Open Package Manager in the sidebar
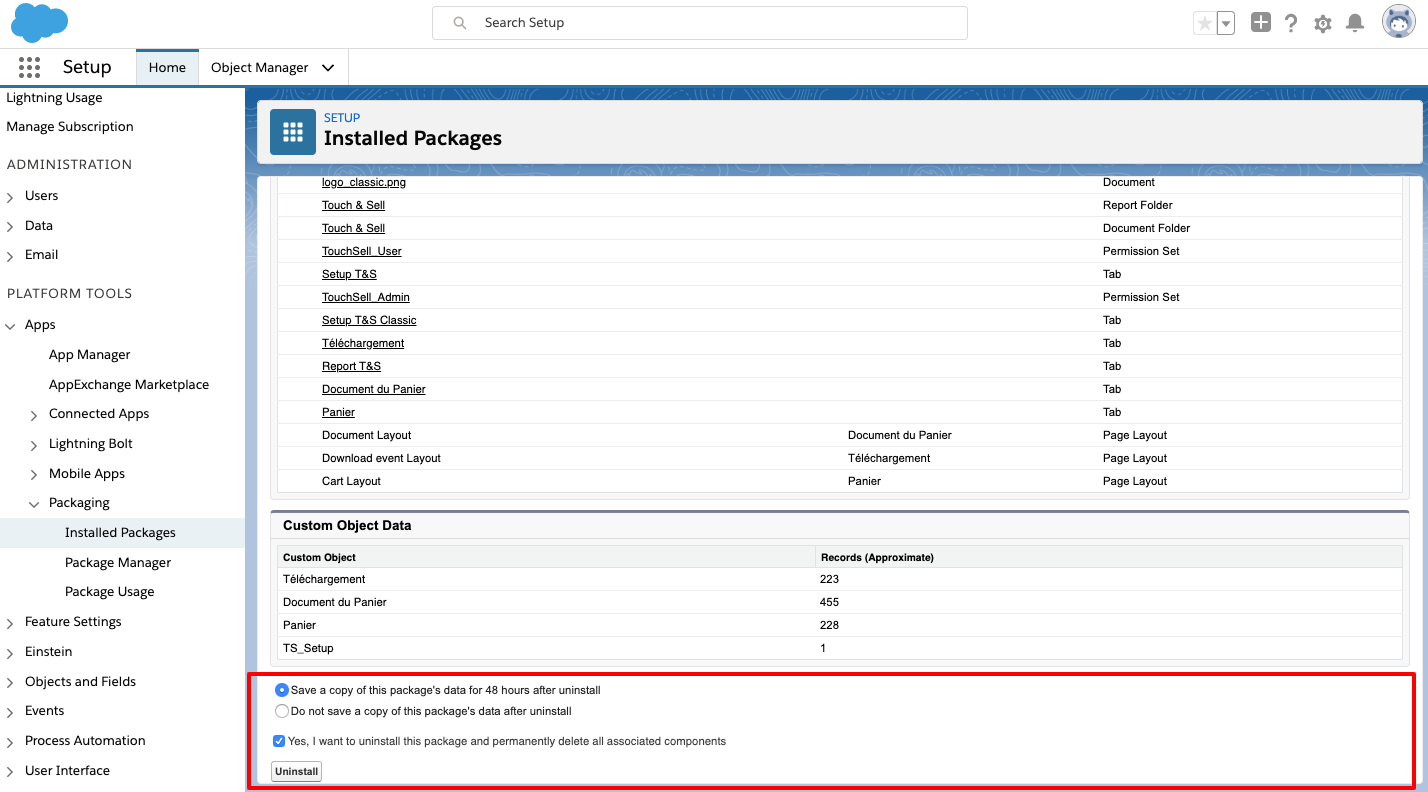 [x=118, y=563]
